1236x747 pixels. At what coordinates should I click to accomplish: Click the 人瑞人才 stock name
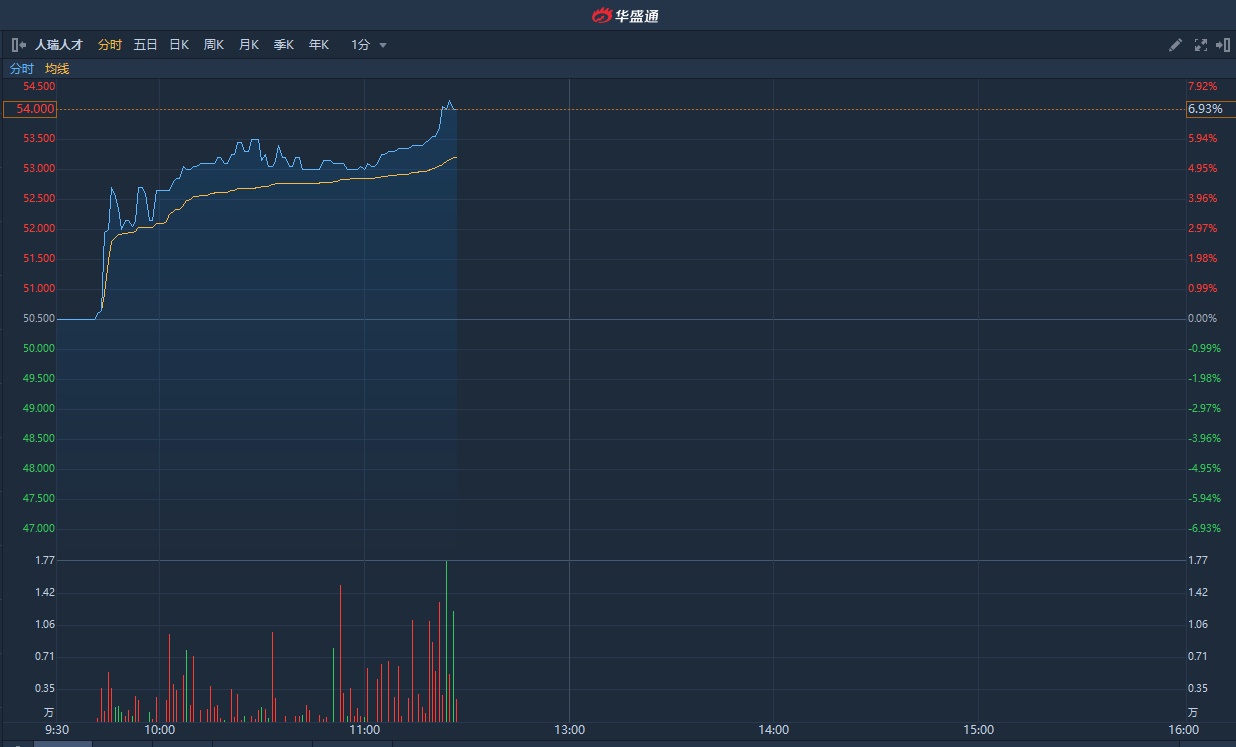click(59, 45)
